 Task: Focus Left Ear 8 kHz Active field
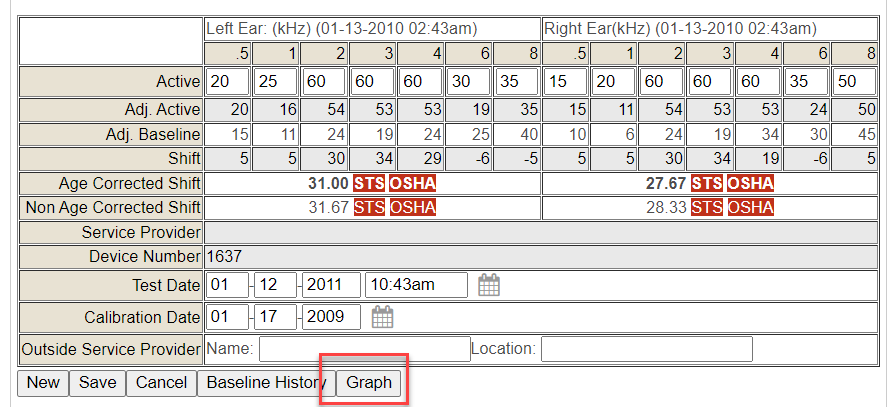click(x=516, y=81)
